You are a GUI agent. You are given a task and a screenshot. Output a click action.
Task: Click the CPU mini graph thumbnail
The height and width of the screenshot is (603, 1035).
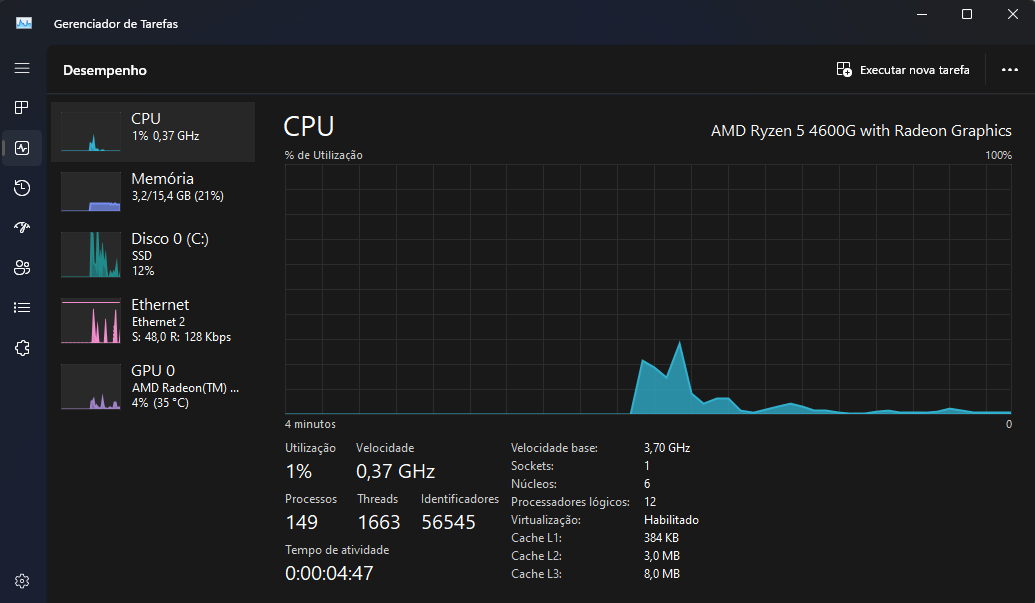coord(91,132)
